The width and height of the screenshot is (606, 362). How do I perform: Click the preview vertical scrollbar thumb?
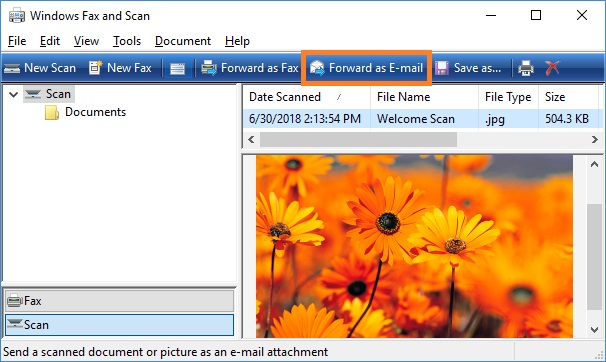coord(594,257)
